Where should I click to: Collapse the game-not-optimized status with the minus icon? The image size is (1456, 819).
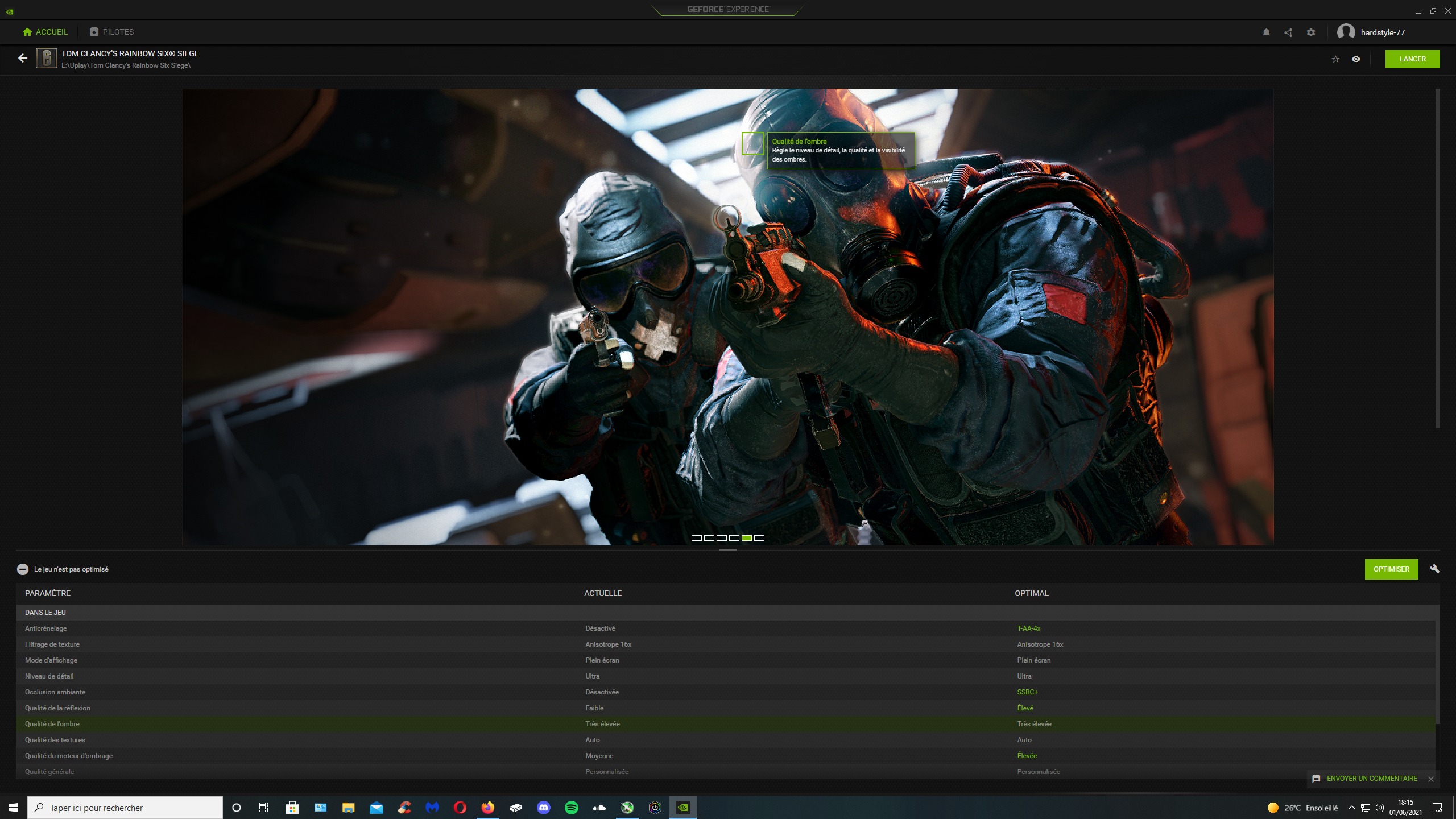coord(23,569)
